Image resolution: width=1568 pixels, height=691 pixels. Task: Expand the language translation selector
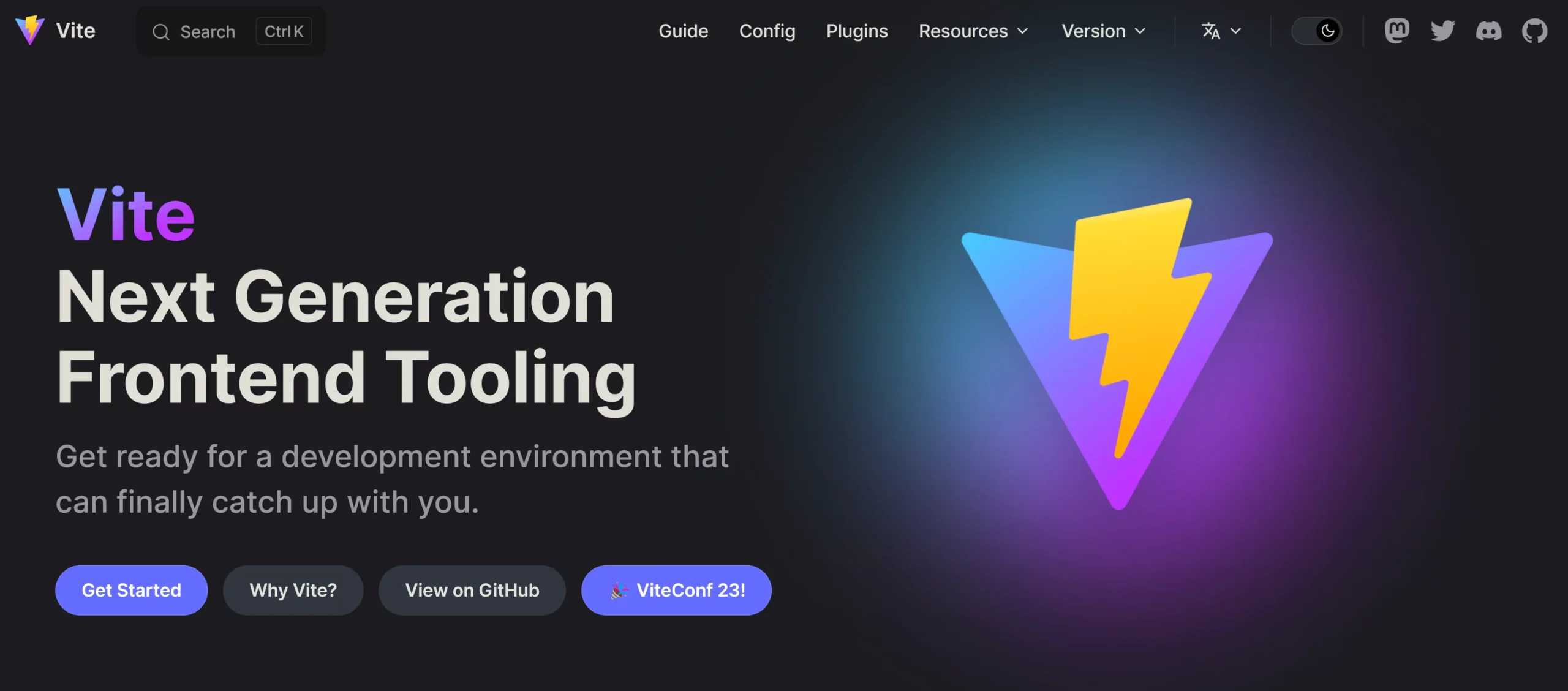[x=1218, y=30]
